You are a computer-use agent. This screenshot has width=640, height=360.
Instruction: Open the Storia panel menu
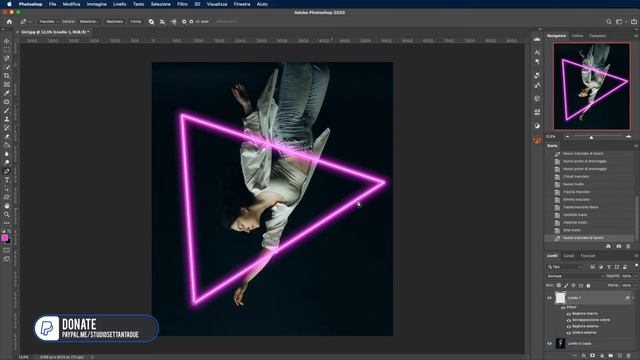click(636, 146)
